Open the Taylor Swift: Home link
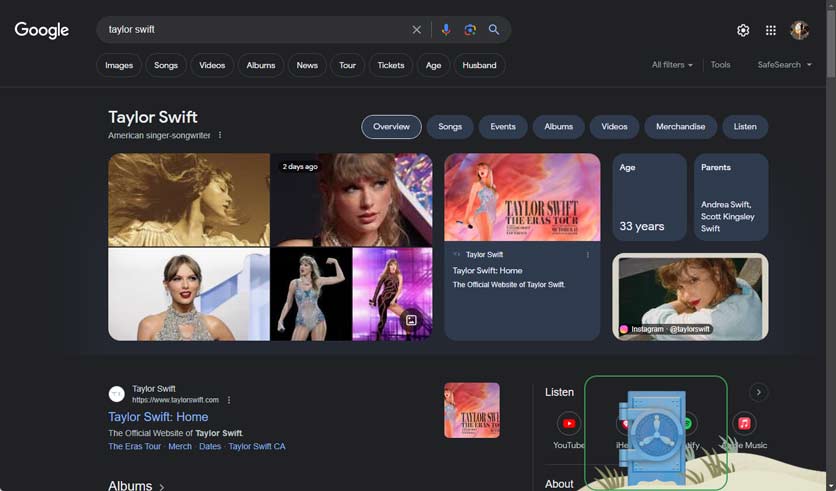The height and width of the screenshot is (491, 836). coord(158,417)
